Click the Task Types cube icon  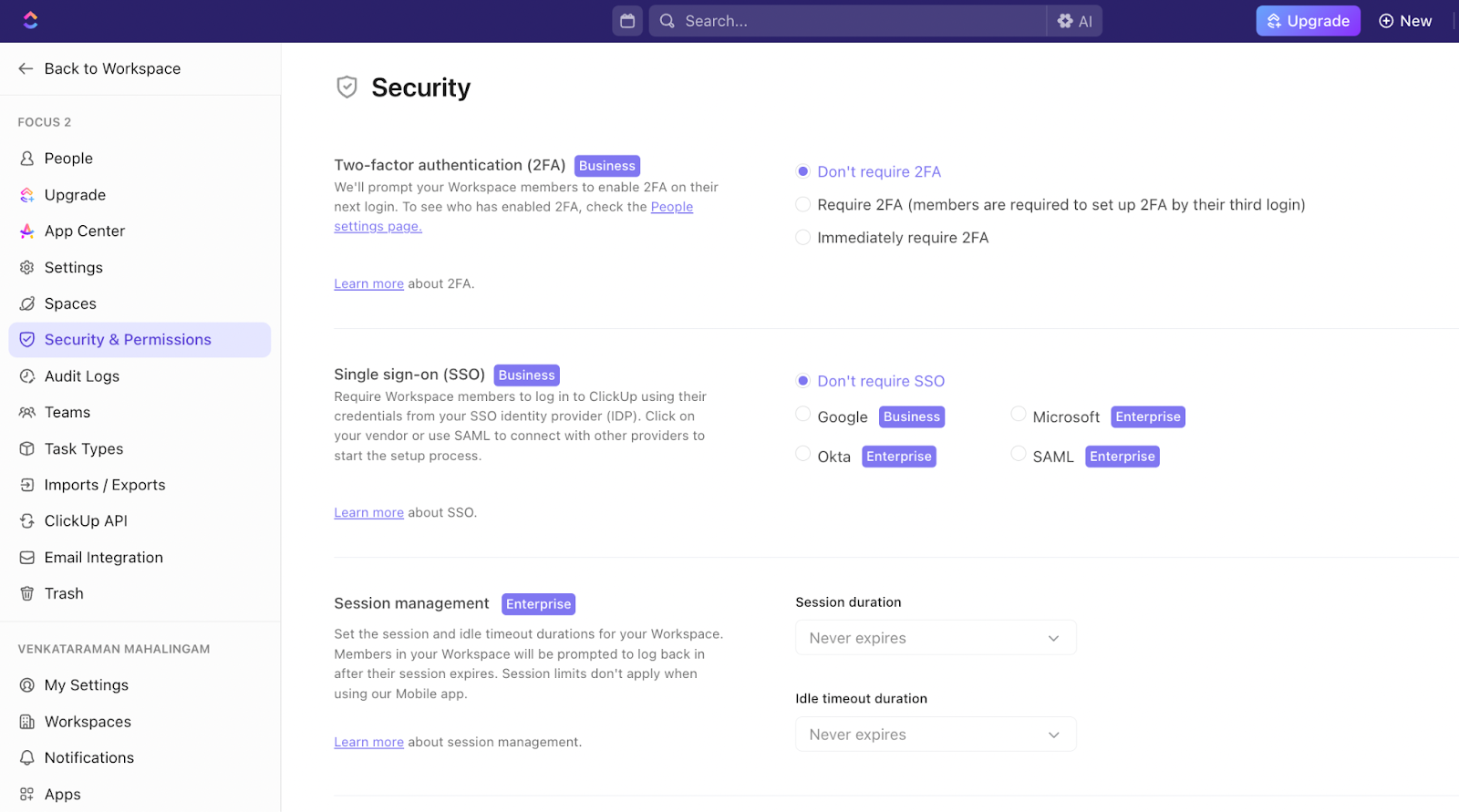(27, 449)
